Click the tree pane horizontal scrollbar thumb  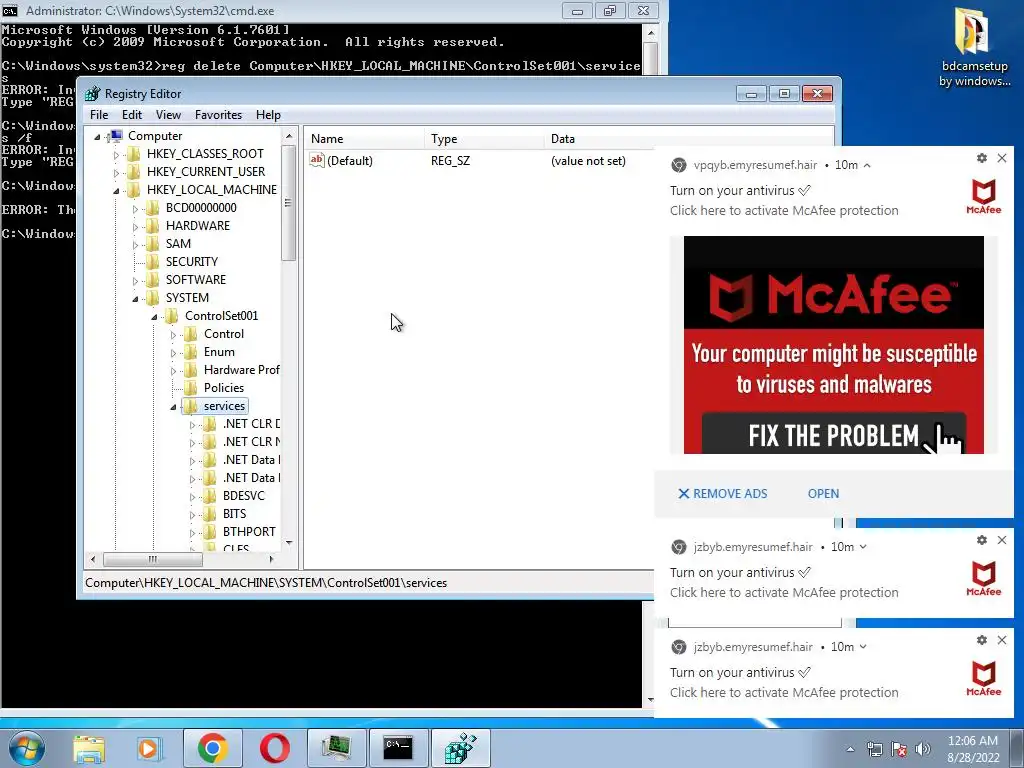coord(153,559)
